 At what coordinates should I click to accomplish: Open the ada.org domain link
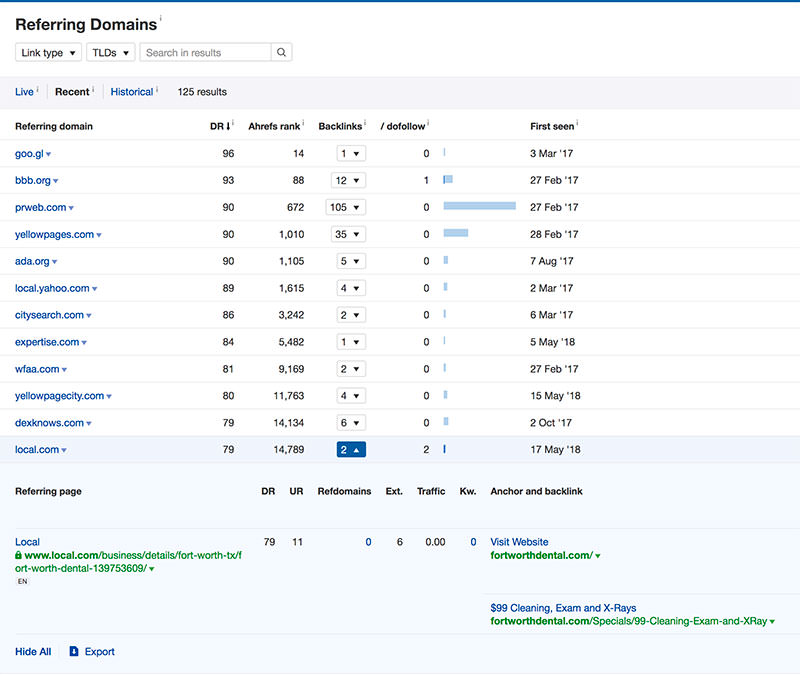pyautogui.click(x=32, y=261)
